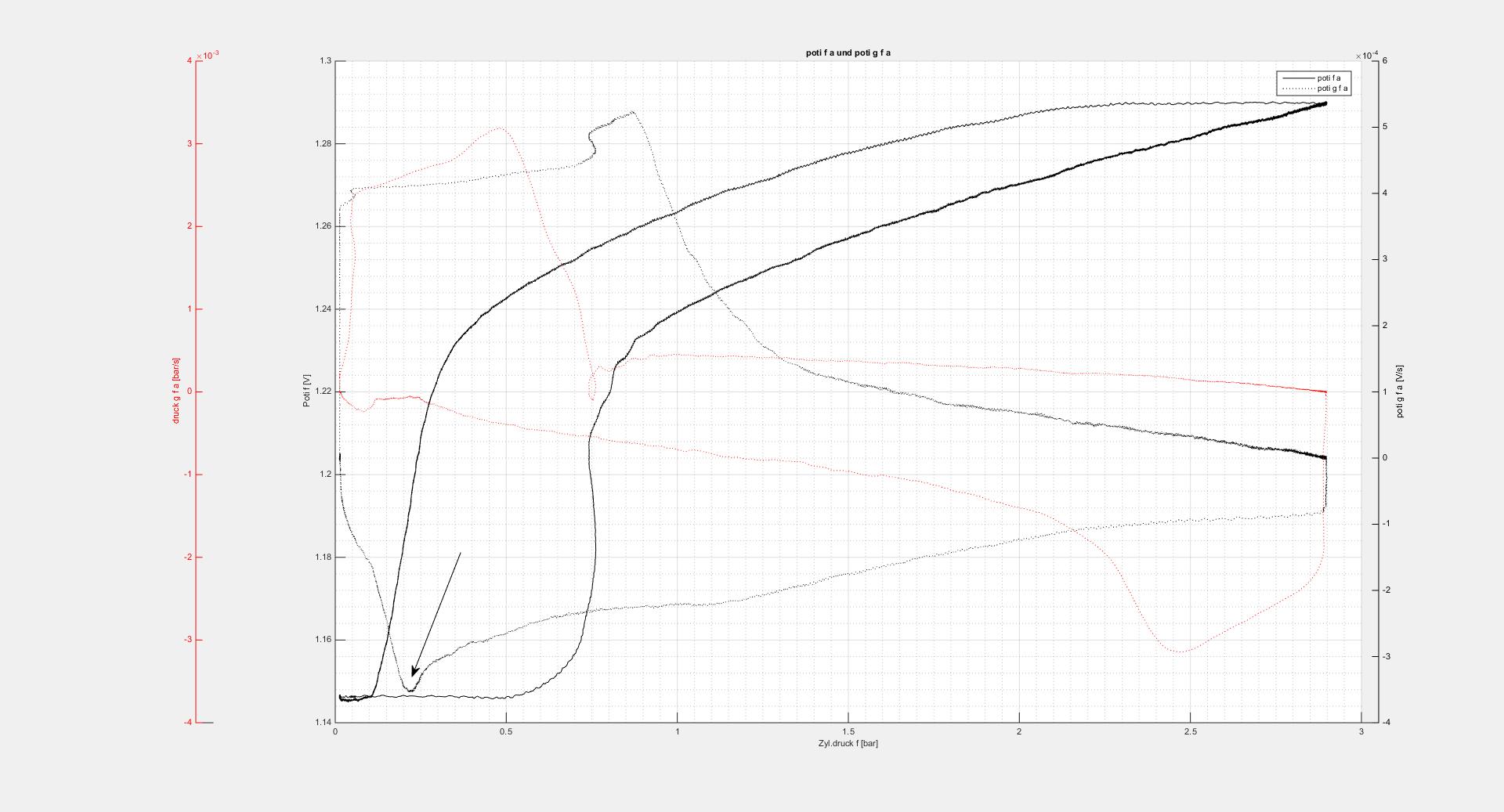This screenshot has height=812, width=1504.
Task: Click the 1.22 tick on Poti axis
Action: [x=323, y=392]
